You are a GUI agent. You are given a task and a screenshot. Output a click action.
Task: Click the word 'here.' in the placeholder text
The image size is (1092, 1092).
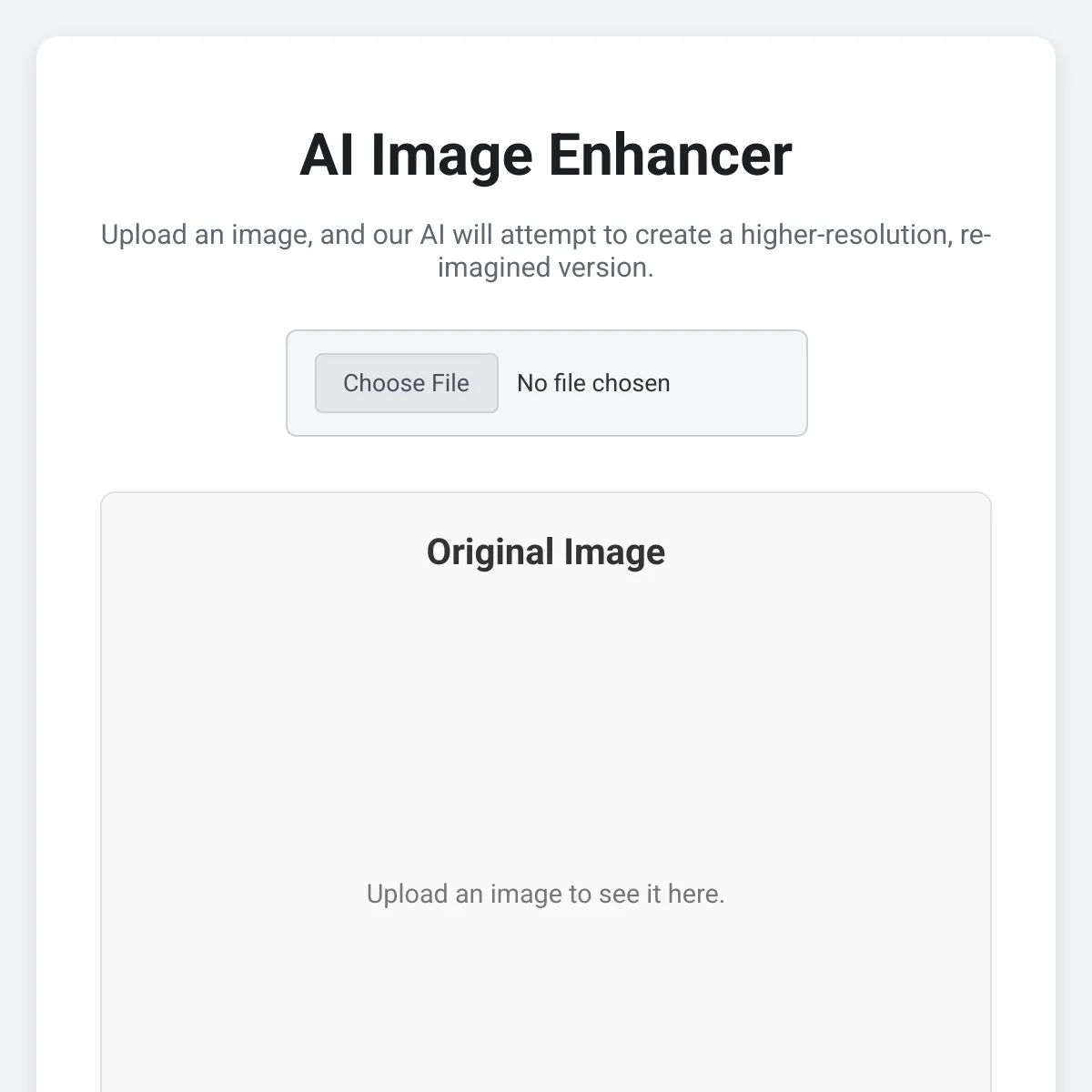696,894
